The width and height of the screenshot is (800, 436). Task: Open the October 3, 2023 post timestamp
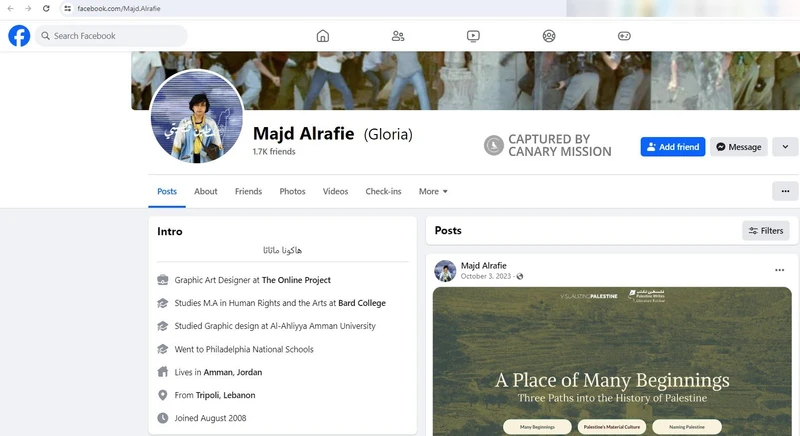pyautogui.click(x=486, y=276)
